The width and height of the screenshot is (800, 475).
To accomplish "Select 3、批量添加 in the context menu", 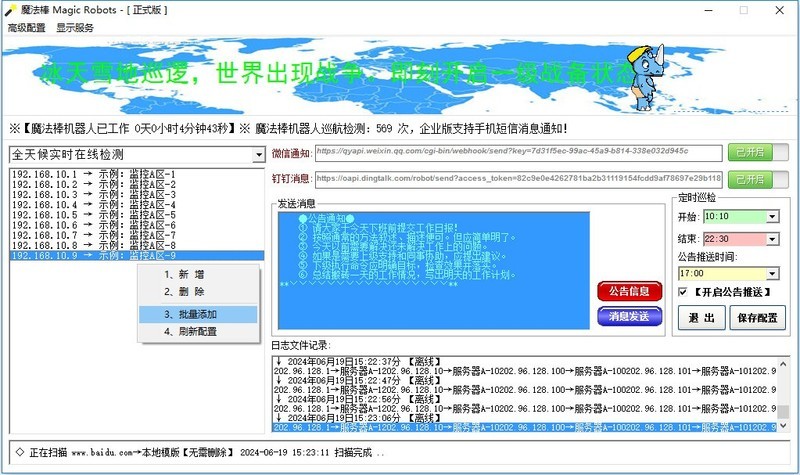I will (x=198, y=314).
